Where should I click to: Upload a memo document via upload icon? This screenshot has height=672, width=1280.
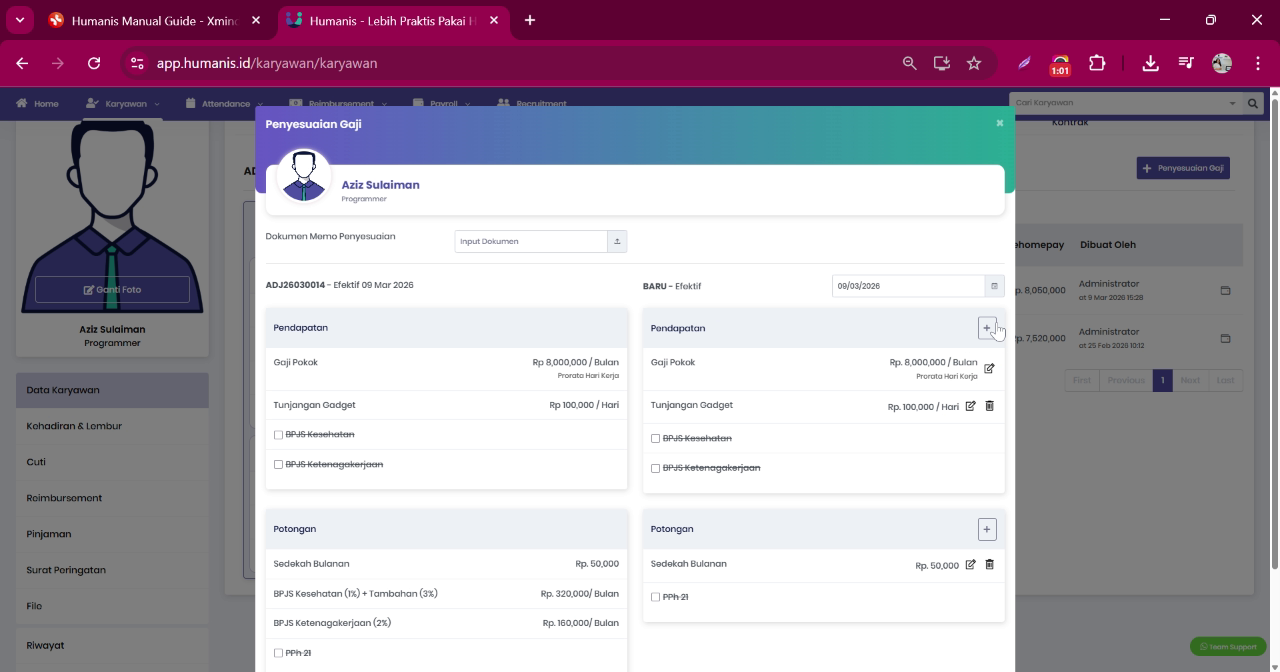pos(617,241)
